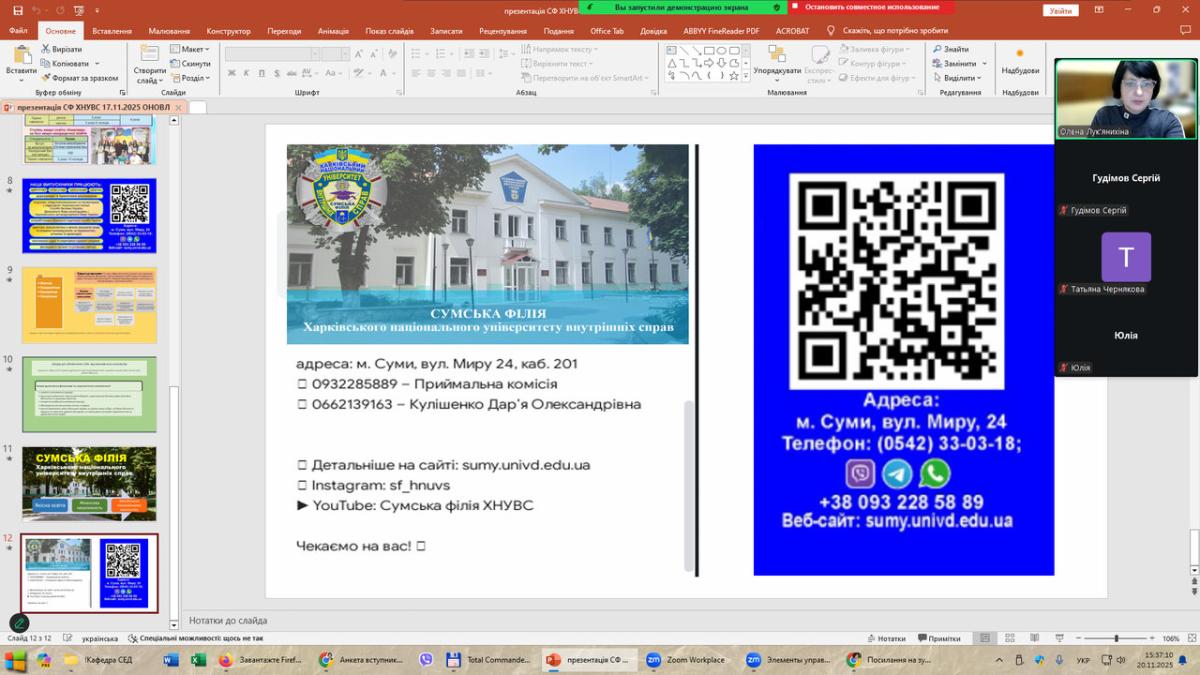Click the Вставити (Paste) icon
This screenshot has height=675, width=1200.
(21, 58)
